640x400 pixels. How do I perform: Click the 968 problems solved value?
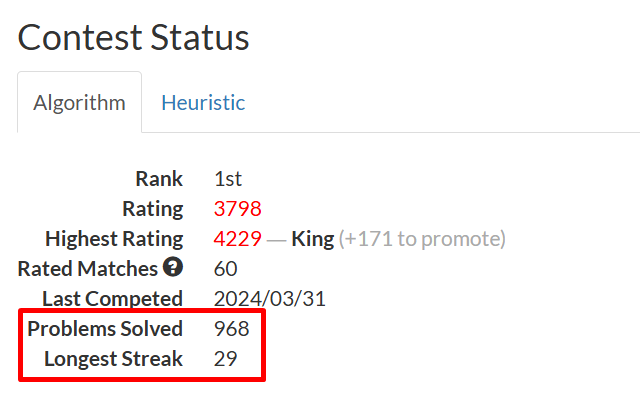click(231, 329)
